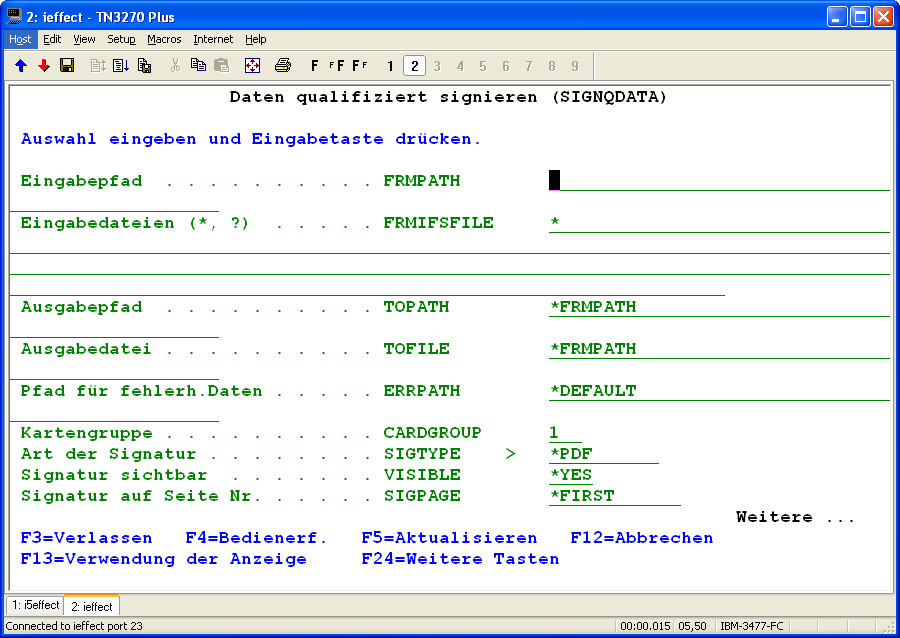Select session 2 button in toolbar
900x638 pixels.
(414, 66)
